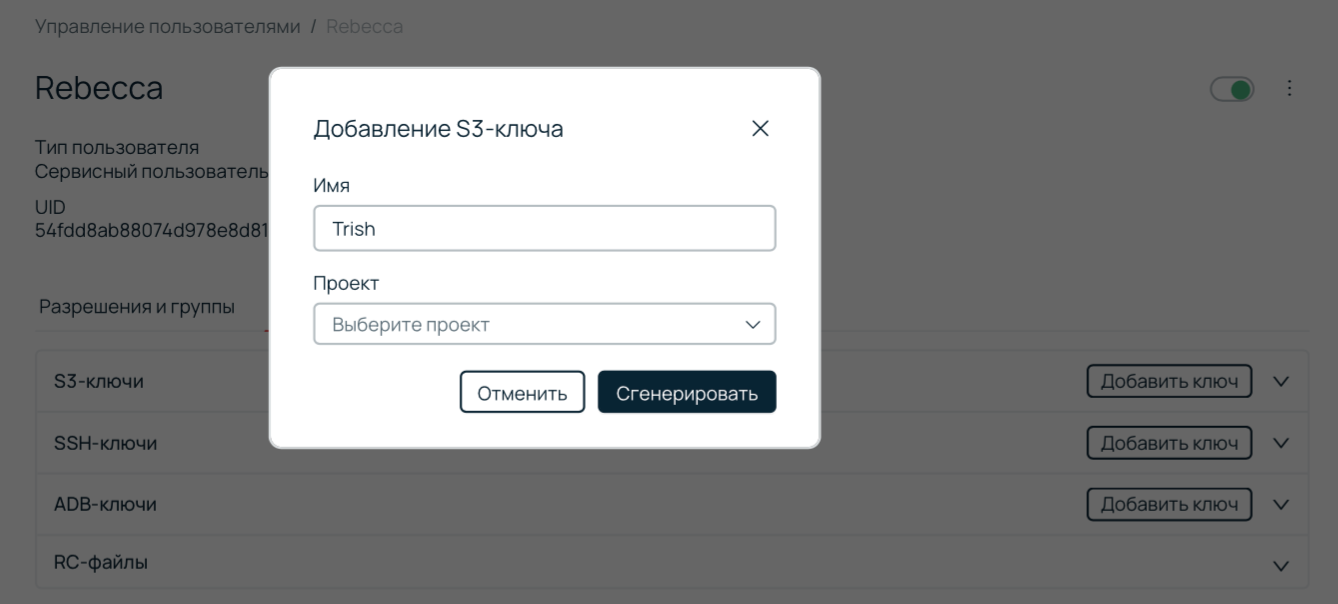
Task: Click the Добавить ключ button on the S3-ключи row
Action: pos(1169,380)
